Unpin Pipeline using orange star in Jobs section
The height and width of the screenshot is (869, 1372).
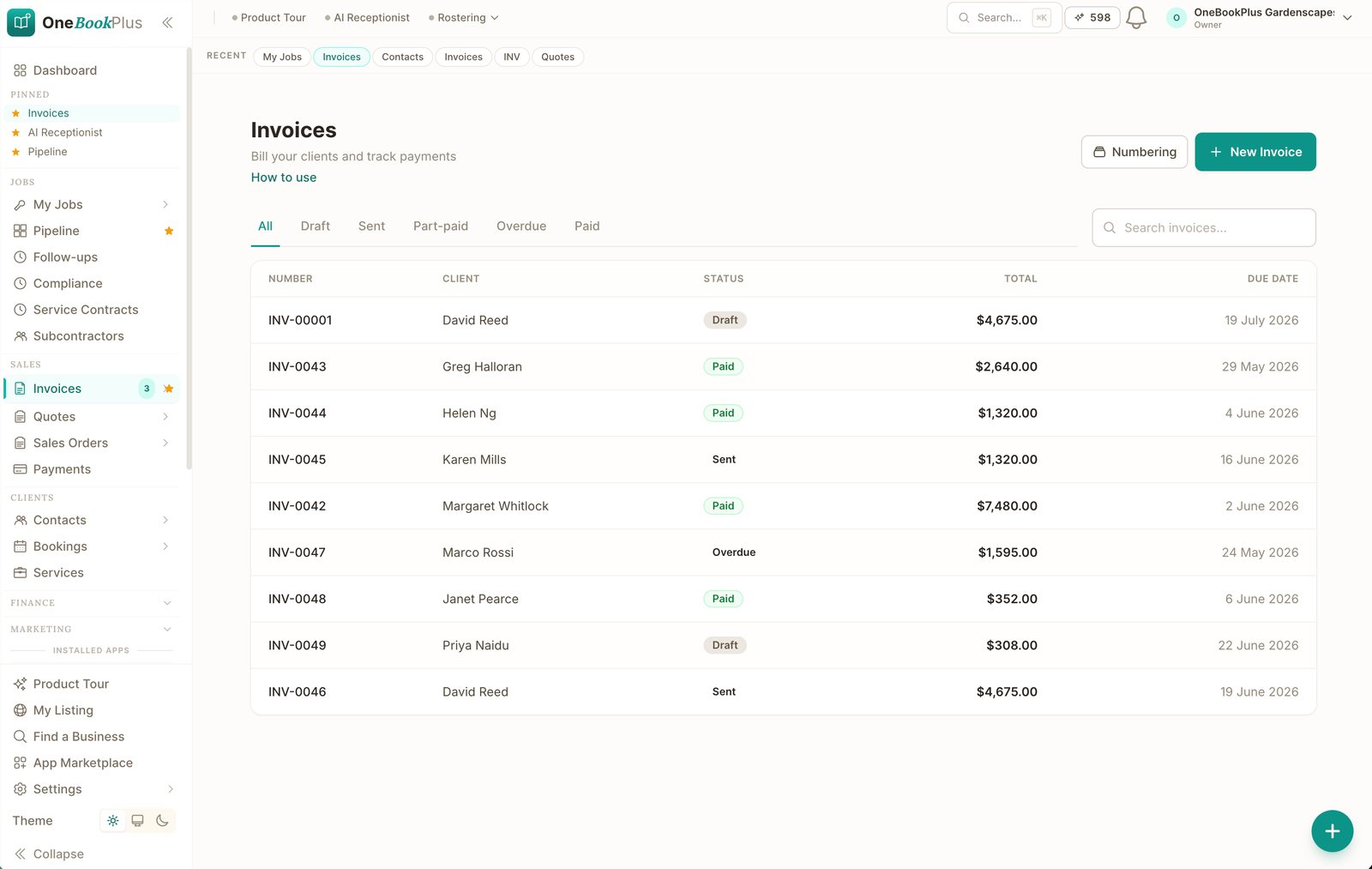(169, 231)
